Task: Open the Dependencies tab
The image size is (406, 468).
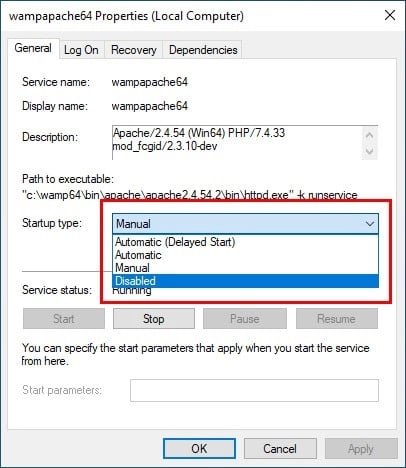Action: [x=203, y=50]
